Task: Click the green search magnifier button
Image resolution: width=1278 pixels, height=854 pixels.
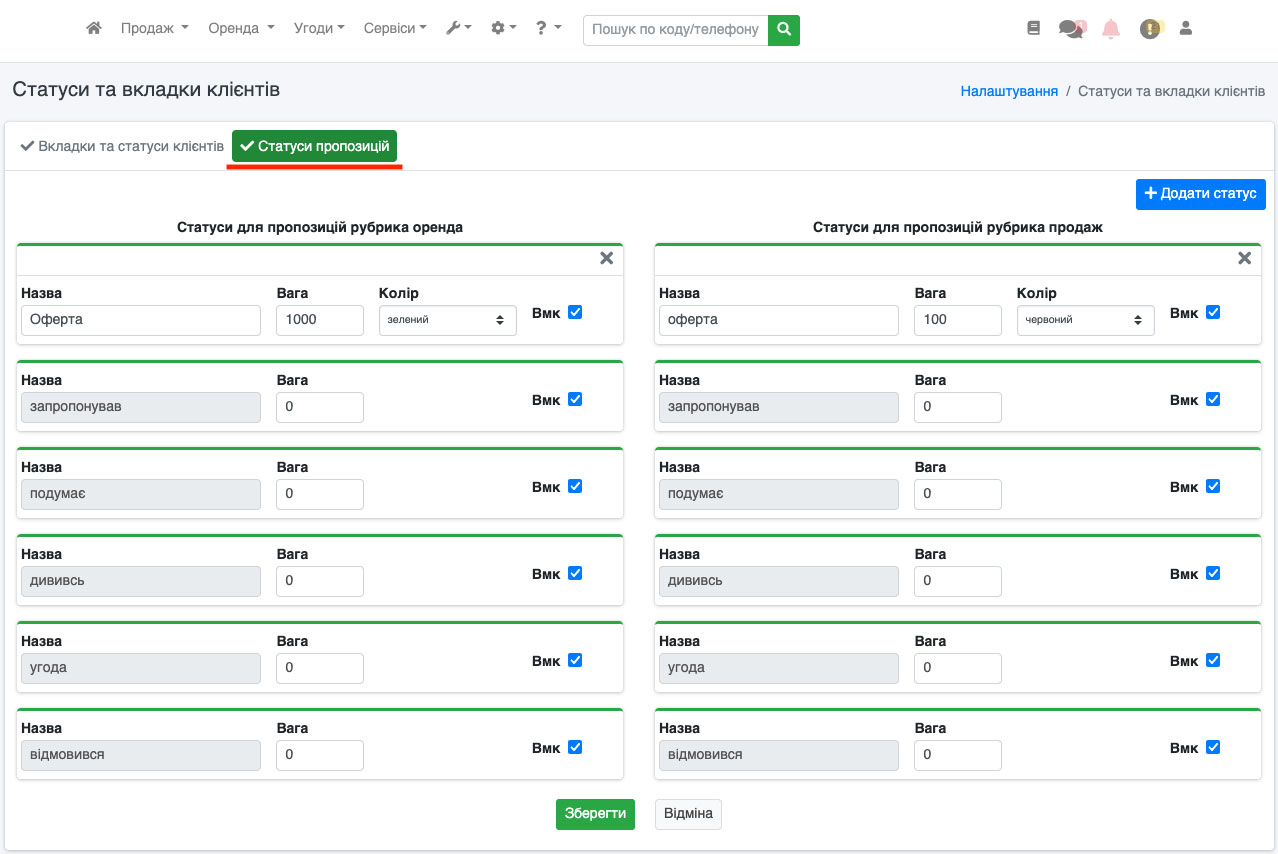Action: [x=784, y=30]
